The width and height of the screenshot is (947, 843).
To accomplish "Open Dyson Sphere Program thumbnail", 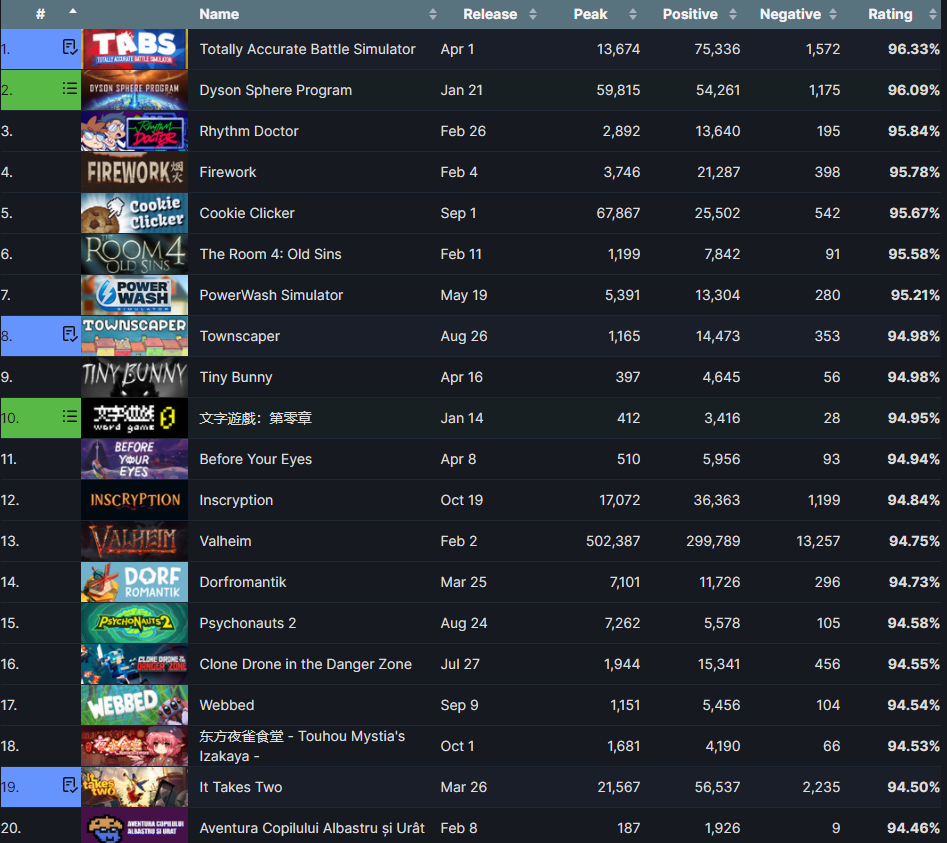I will 134,90.
